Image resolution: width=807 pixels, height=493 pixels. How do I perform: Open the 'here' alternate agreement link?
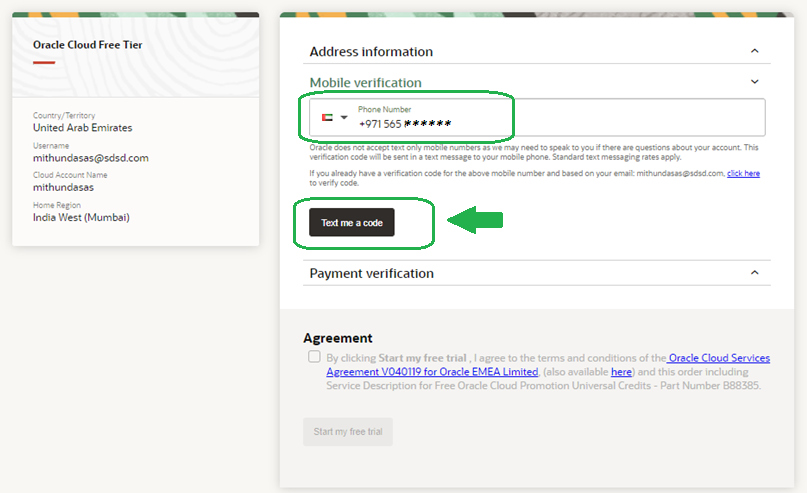click(621, 372)
